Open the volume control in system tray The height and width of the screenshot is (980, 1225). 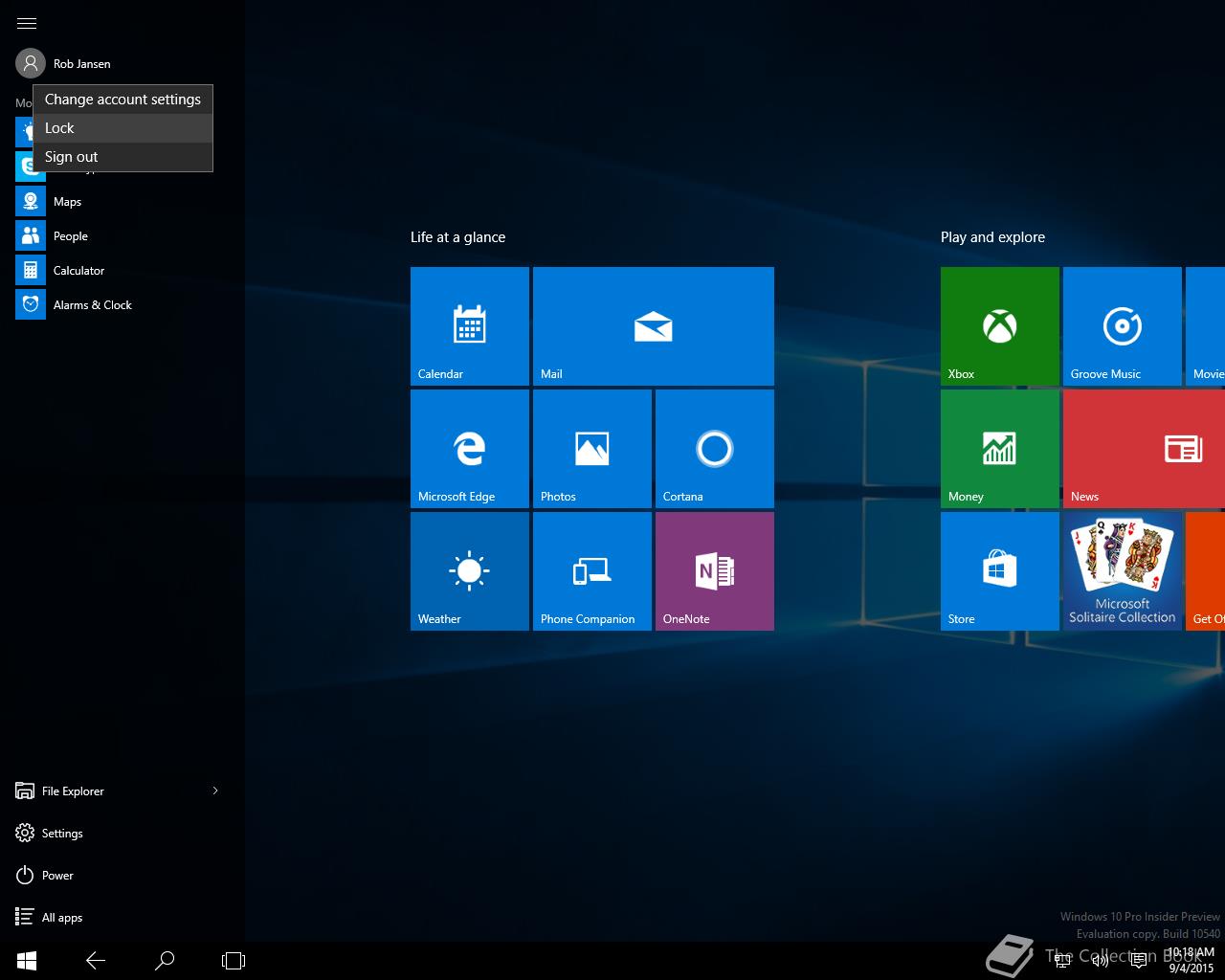[1101, 961]
